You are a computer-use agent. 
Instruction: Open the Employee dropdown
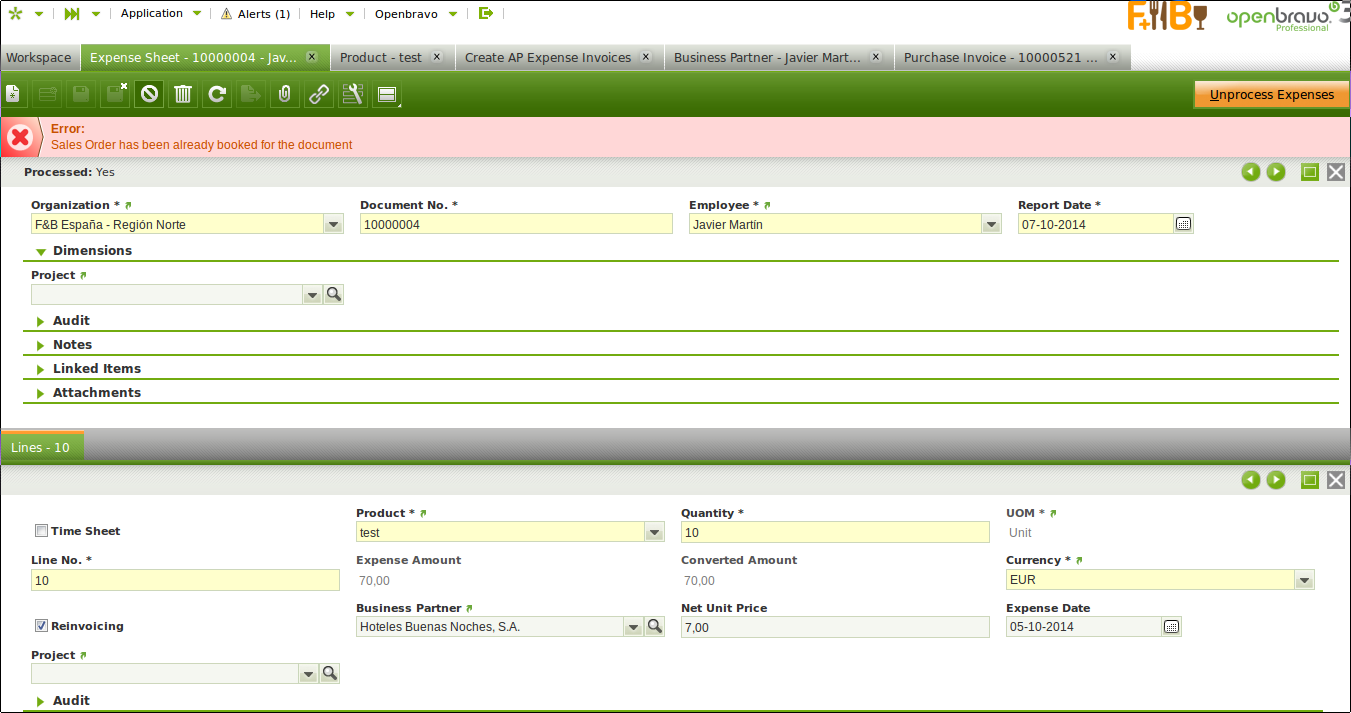(x=992, y=224)
